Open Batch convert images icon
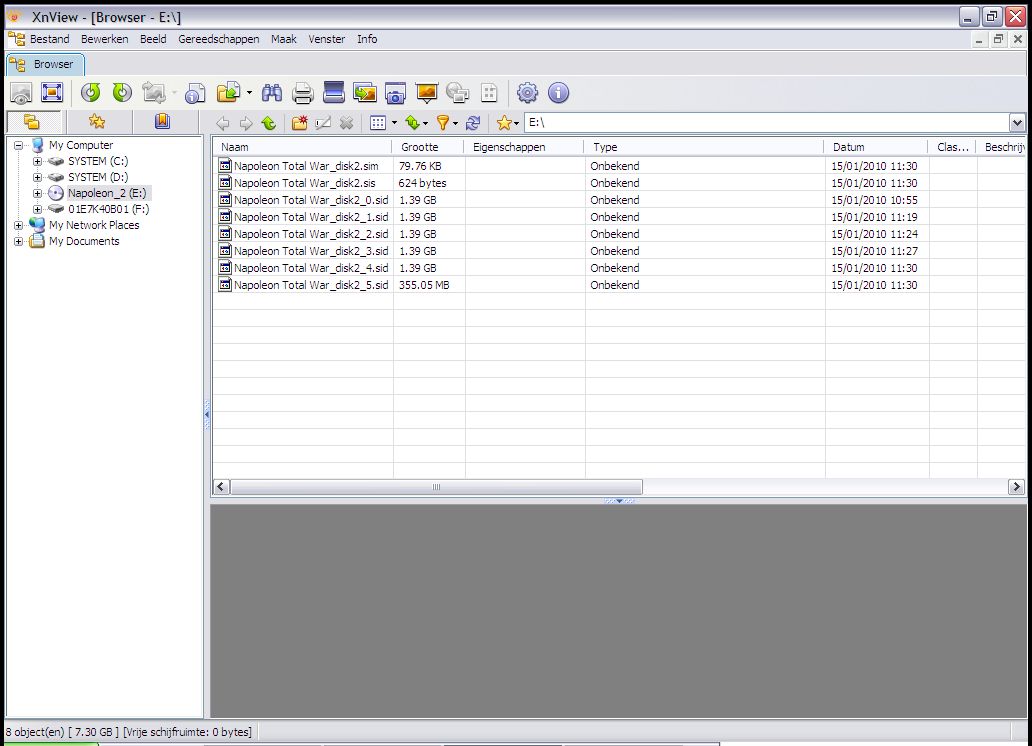Viewport: 1032px width, 746px height. pos(365,93)
